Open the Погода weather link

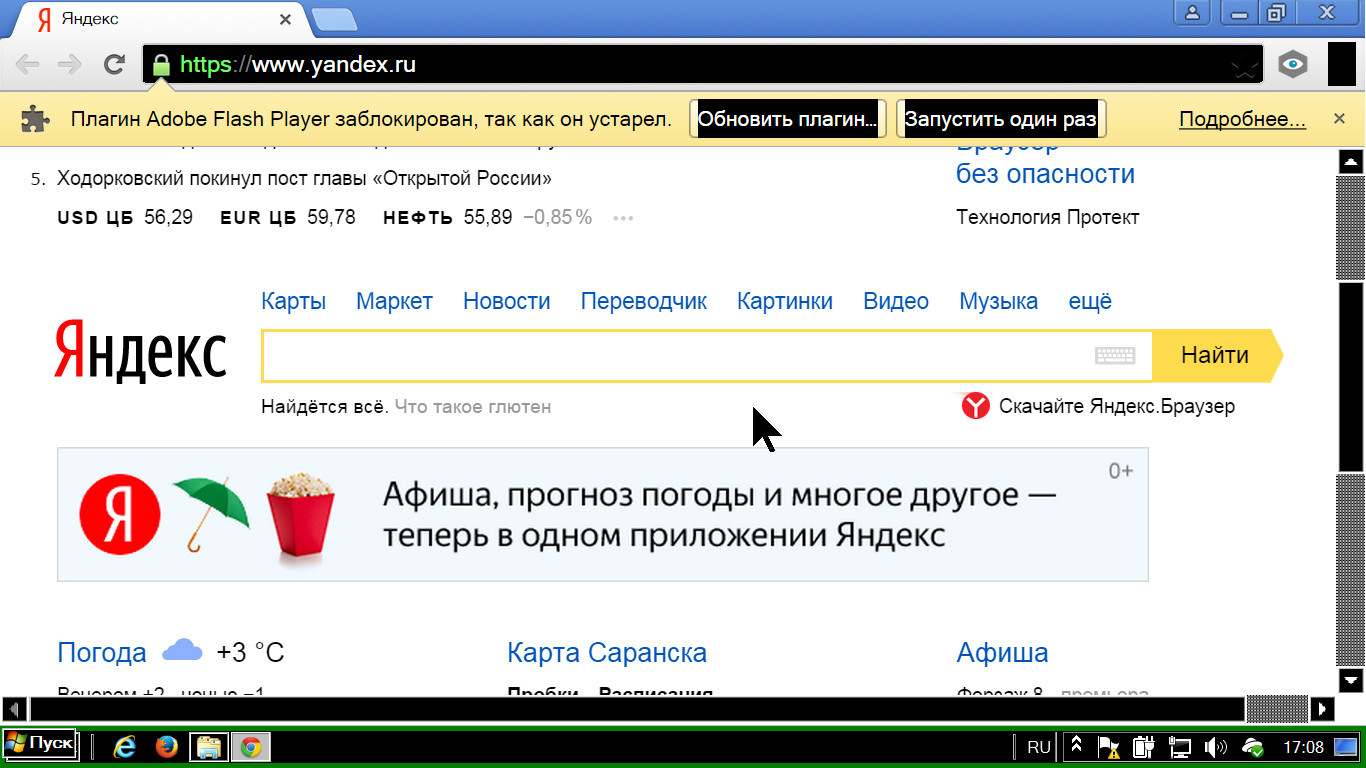[x=102, y=653]
